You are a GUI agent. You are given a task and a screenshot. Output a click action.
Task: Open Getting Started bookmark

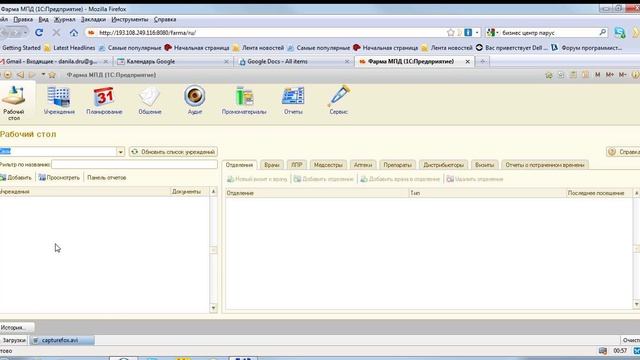pos(21,48)
